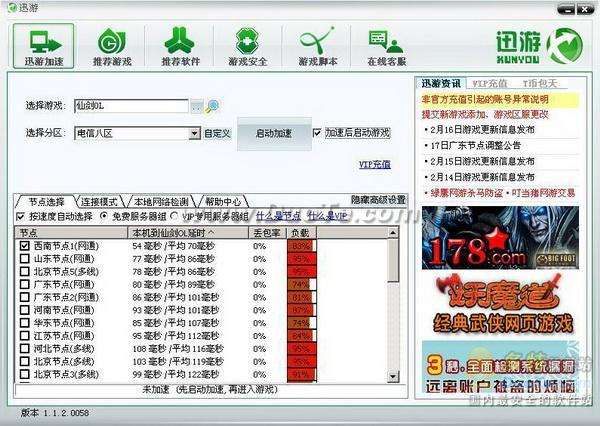This screenshot has height=426, width=600.
Task: Sort by 节点 column header
Action: pyautogui.click(x=71, y=233)
